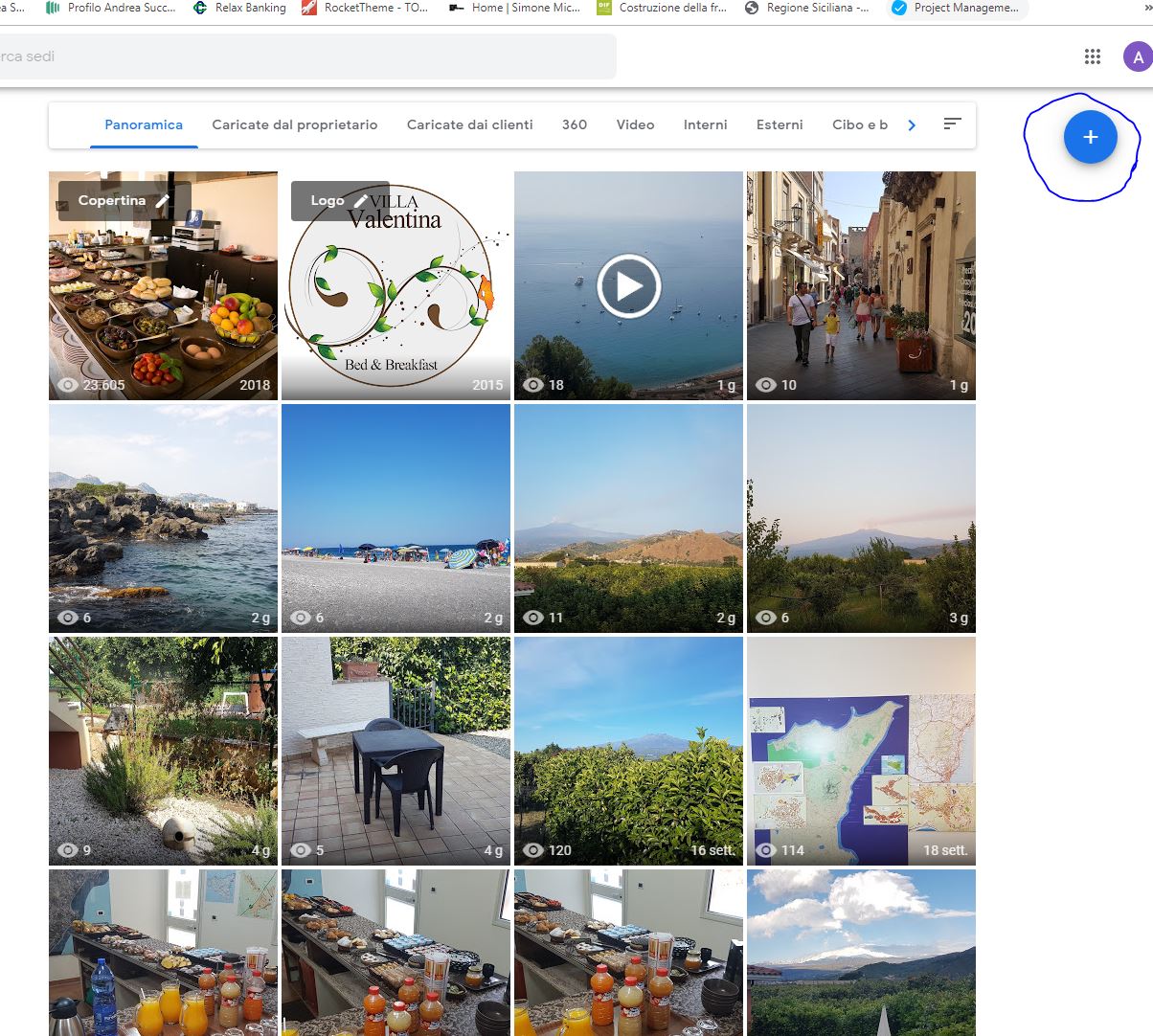Image resolution: width=1153 pixels, height=1036 pixels.
Task: Show the Interni photos tab
Action: coord(705,124)
